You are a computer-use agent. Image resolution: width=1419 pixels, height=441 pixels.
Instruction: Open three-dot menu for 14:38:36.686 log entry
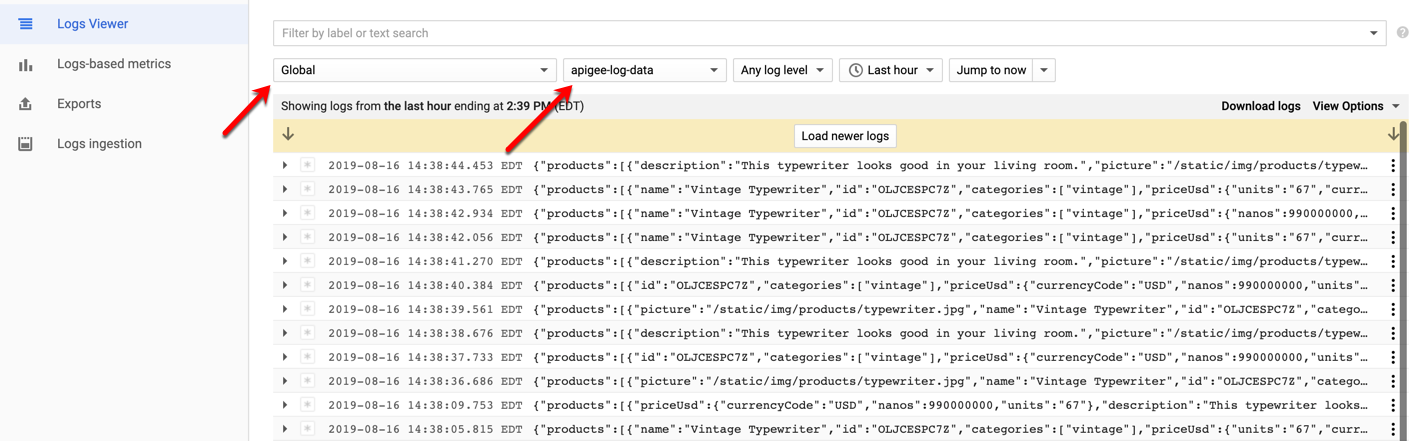click(x=1393, y=381)
